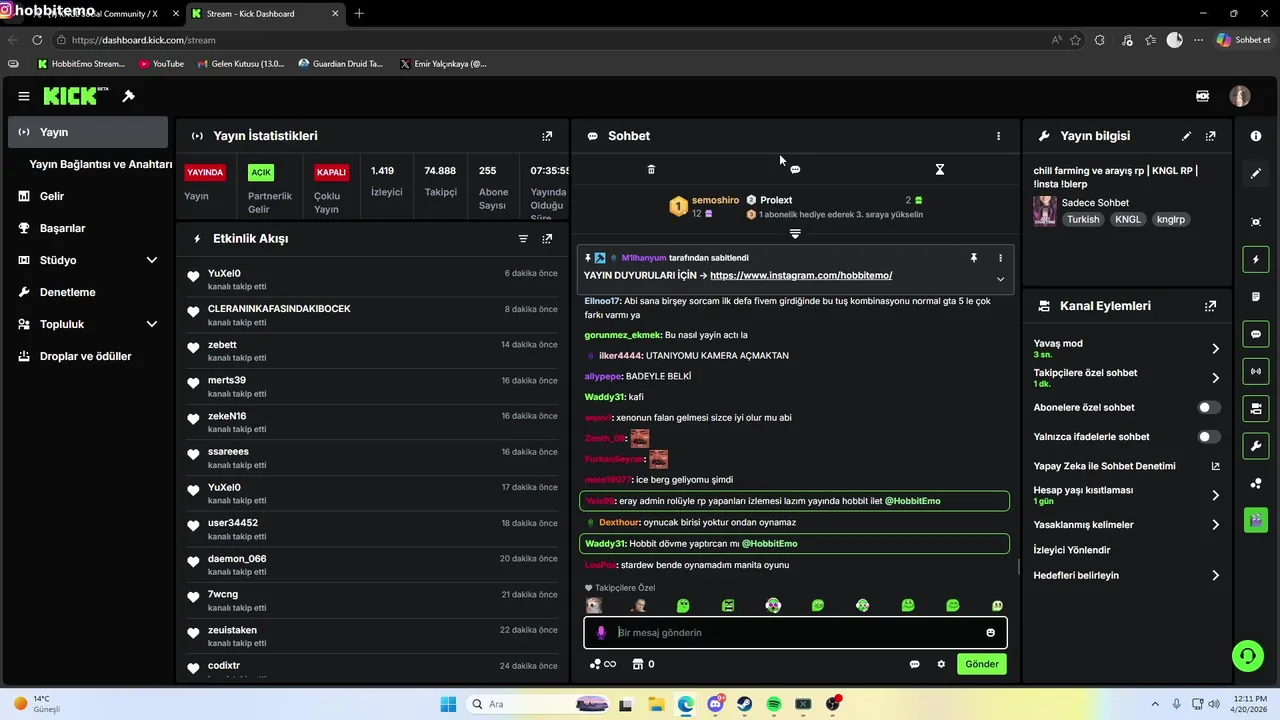Click the chat scrollbar handle

pyautogui.click(x=1019, y=567)
